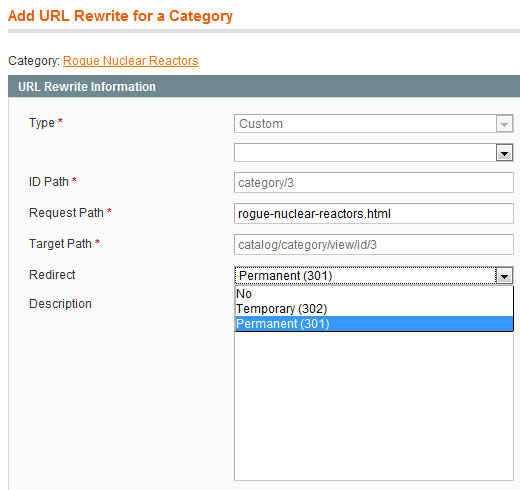Click the Redirect field label
The height and width of the screenshot is (490, 520).
pos(52,275)
